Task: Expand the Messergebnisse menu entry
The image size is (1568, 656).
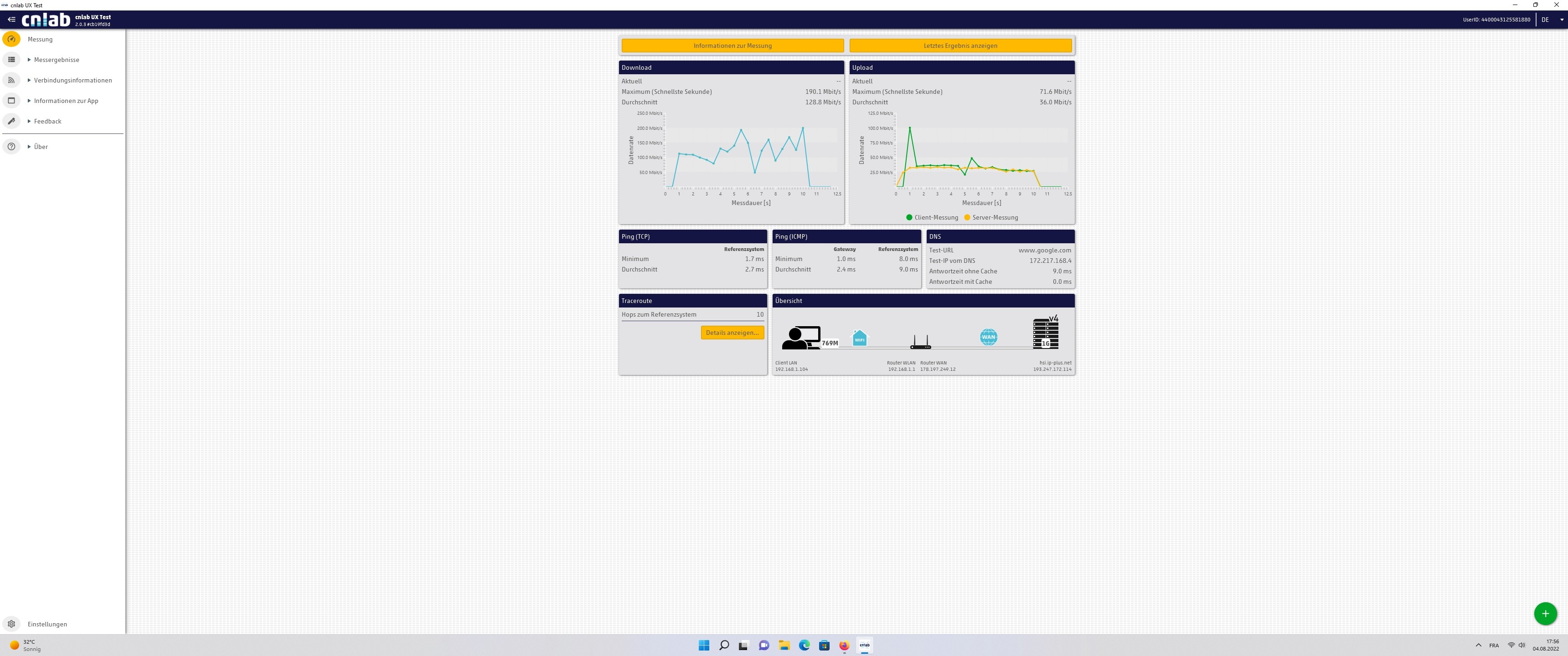Action: [56, 60]
